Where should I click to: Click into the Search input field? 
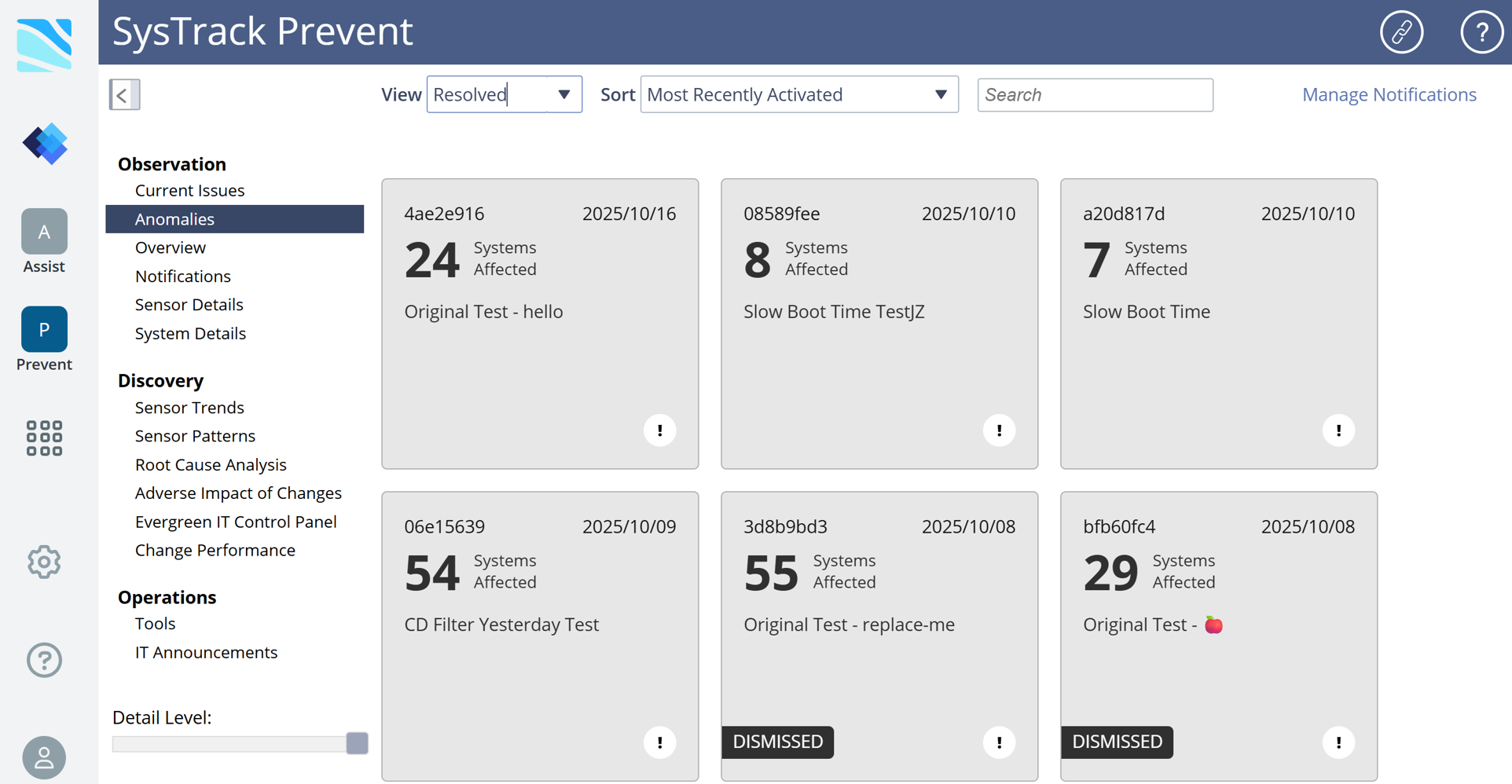coord(1095,95)
